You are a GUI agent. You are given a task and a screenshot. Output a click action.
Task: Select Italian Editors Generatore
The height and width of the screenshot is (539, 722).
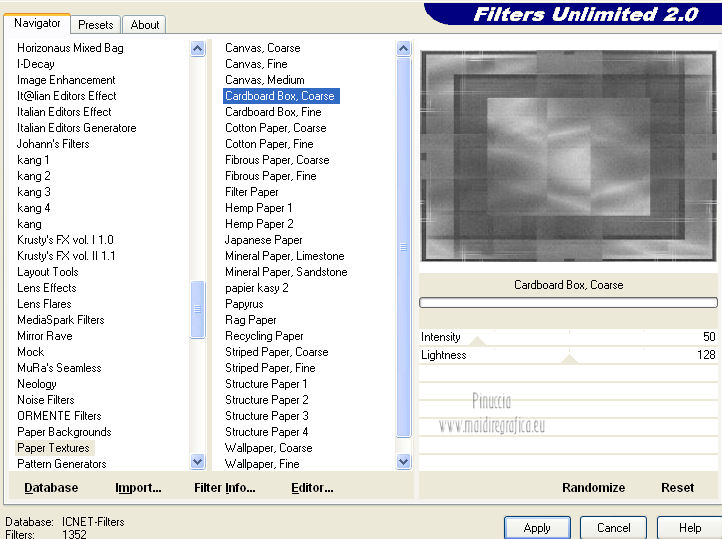coord(76,128)
